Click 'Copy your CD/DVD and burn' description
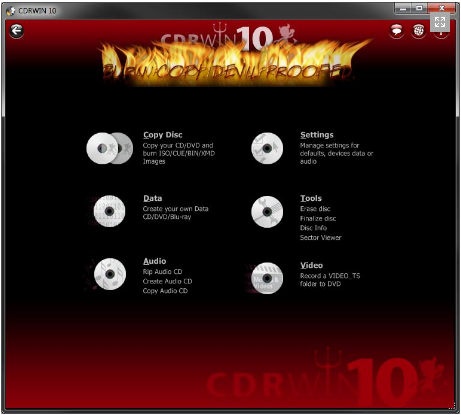The height and width of the screenshot is (415, 461). [x=179, y=153]
